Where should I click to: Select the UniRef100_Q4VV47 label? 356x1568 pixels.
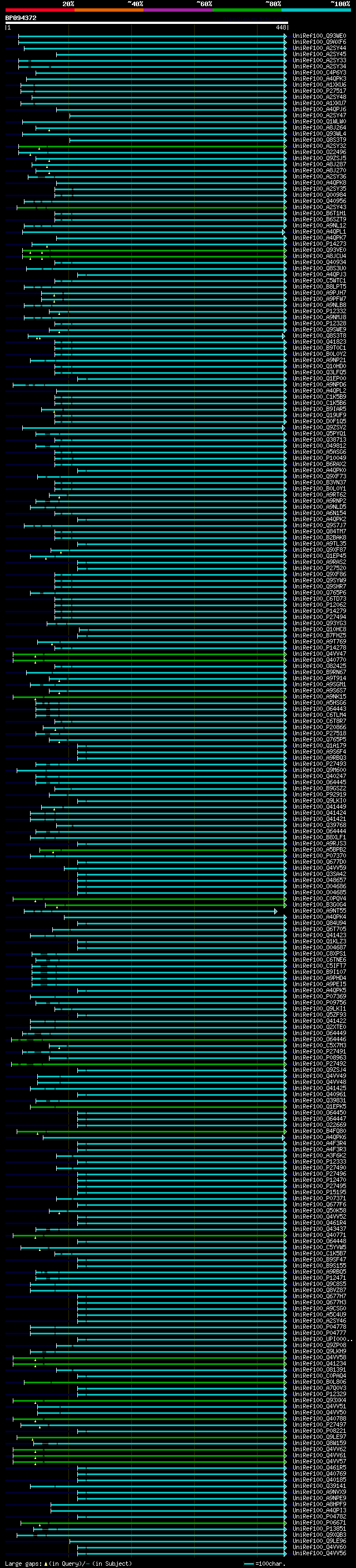pyautogui.click(x=319, y=654)
